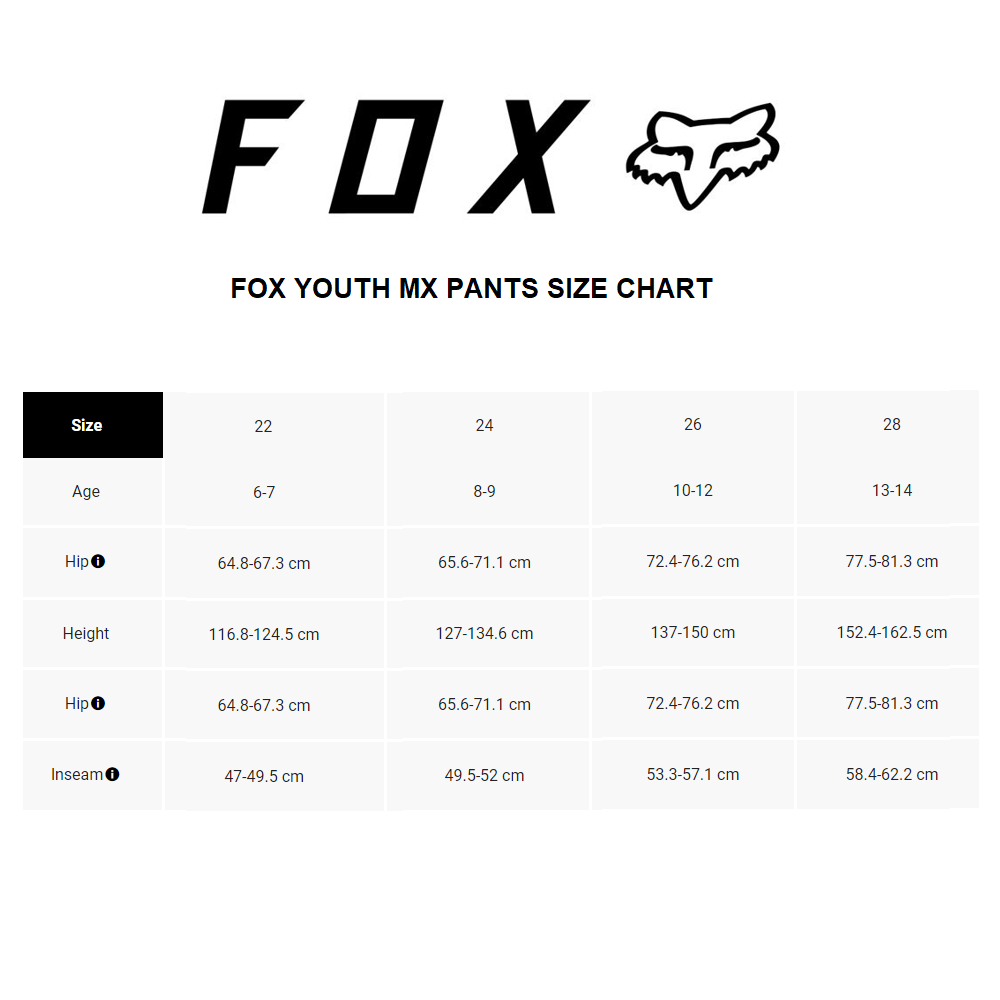Select the 58.4-62.2 cm inseam cell
The image size is (1000, 1000).
(892, 775)
